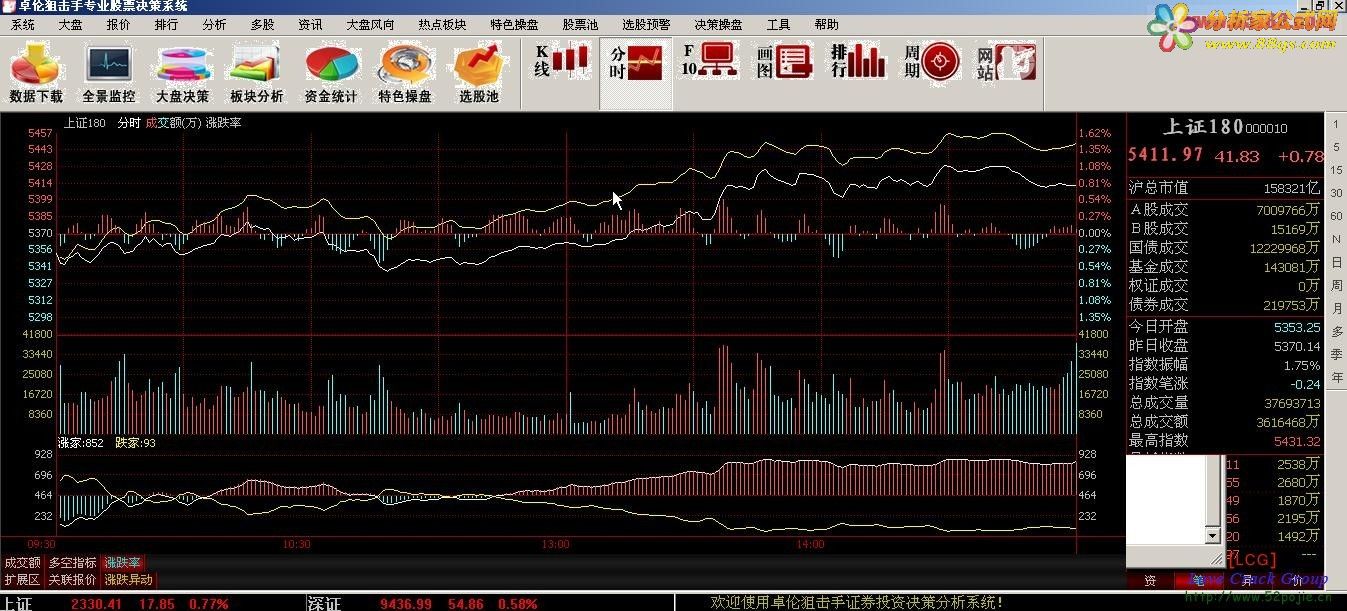Image resolution: width=1347 pixels, height=611 pixels.
Task: Open the 特色操盘 special trading icon
Action: coord(405,73)
